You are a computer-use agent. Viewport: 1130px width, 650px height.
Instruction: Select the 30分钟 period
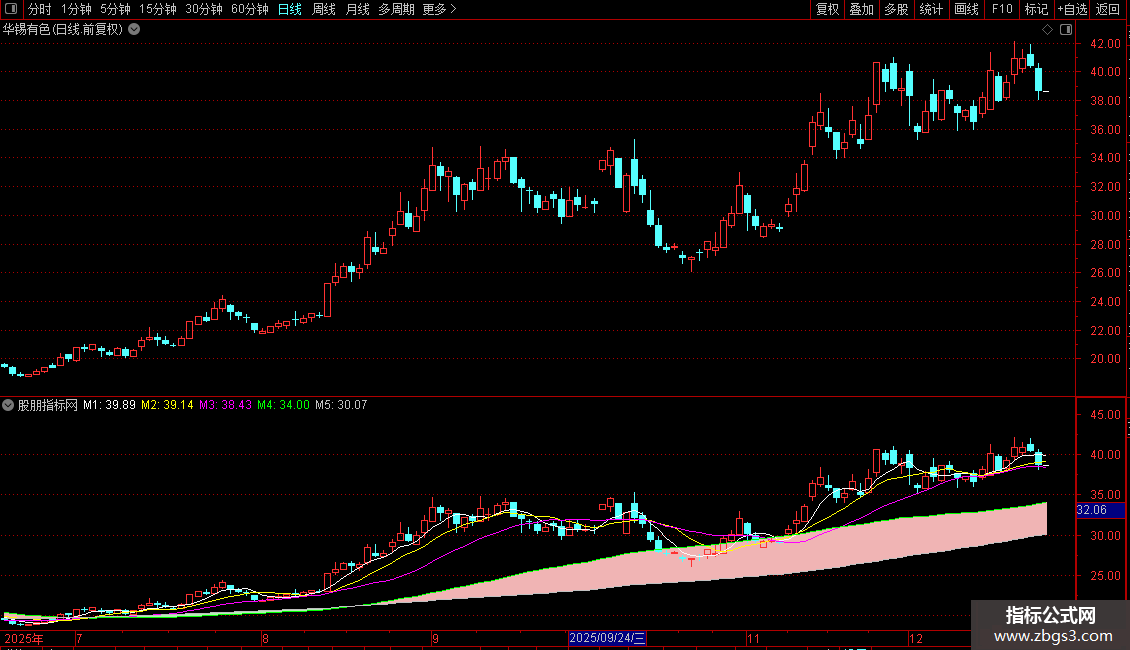pos(203,9)
